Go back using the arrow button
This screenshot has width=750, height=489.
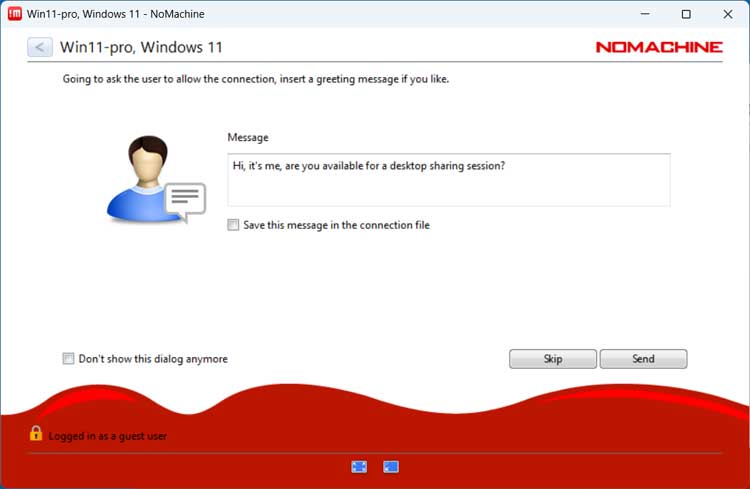pyautogui.click(x=40, y=47)
